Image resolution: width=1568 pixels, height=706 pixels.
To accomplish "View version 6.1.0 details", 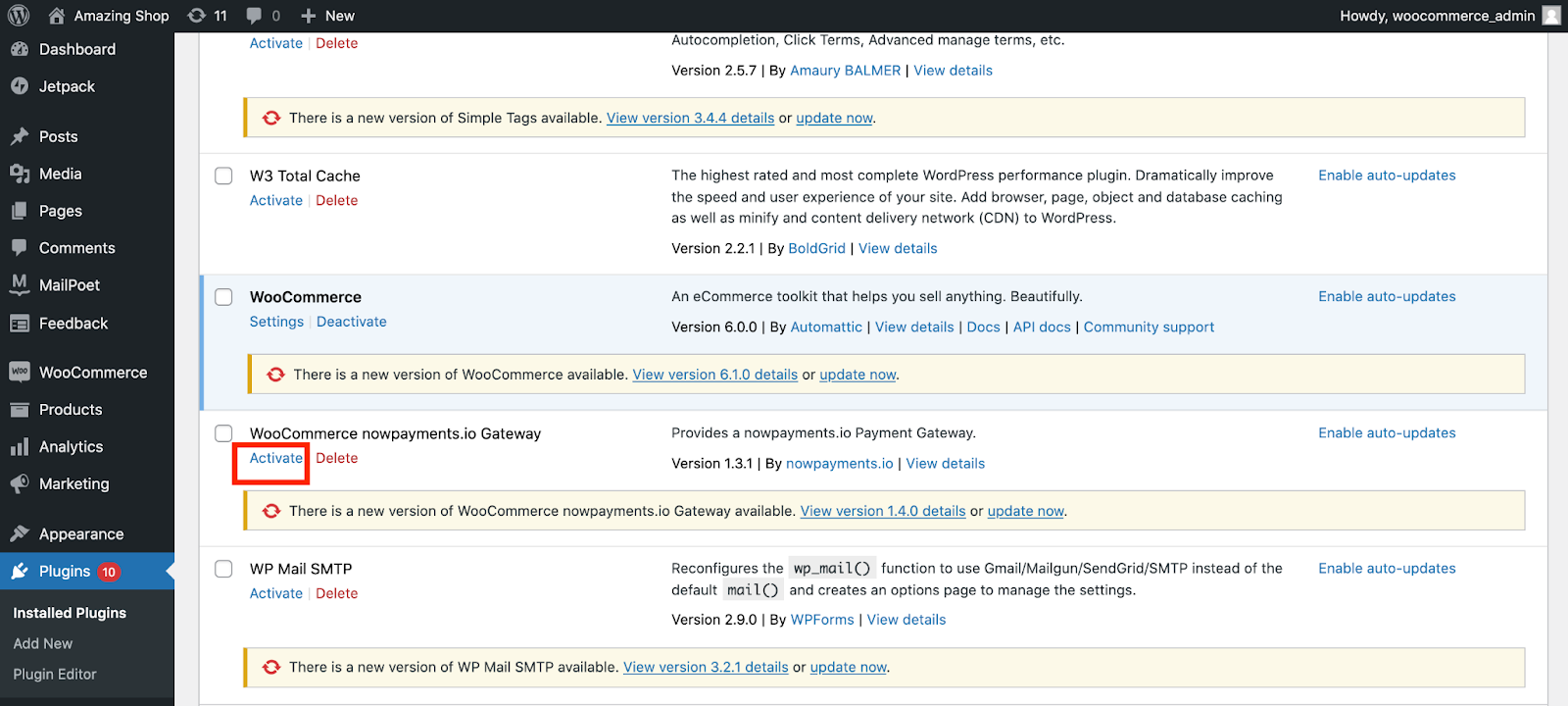I will (715, 375).
